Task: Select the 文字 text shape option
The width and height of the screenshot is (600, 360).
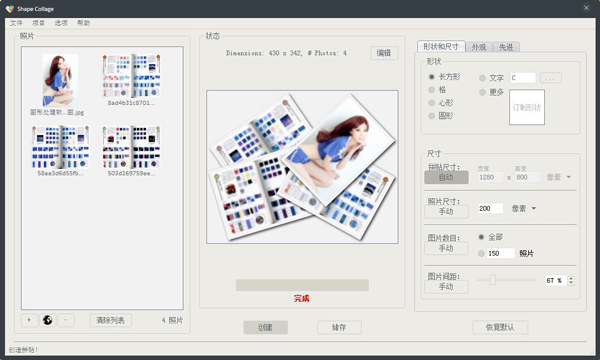Action: click(x=482, y=78)
